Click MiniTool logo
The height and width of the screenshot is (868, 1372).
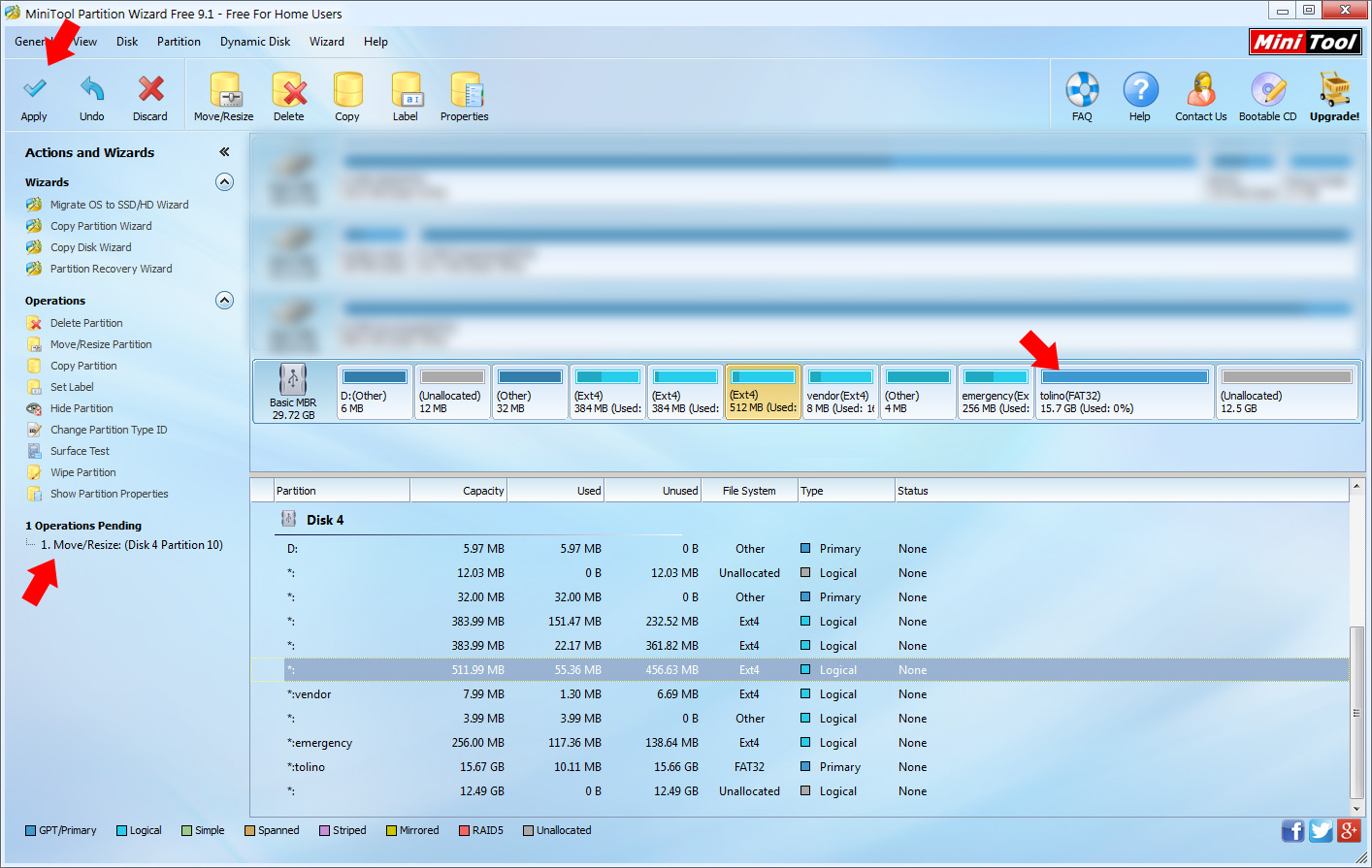(x=1305, y=42)
